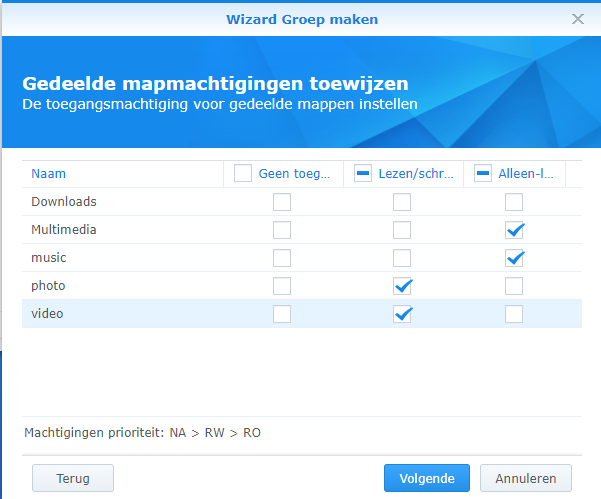The height and width of the screenshot is (499, 601).
Task: Enable Alleen-lezen for Downloads folder
Action: 514,202
